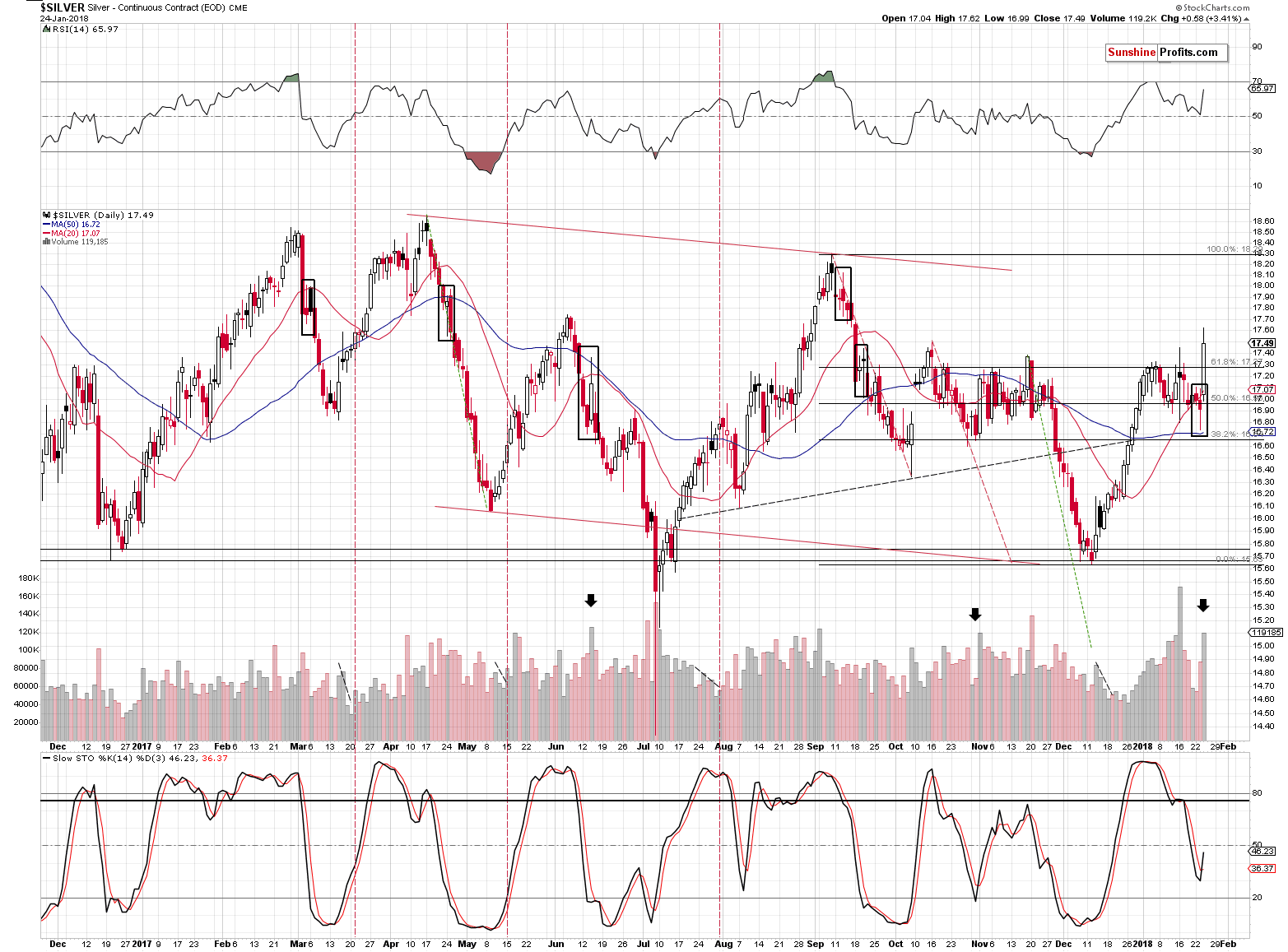Click the 20000 volume axis label
Image resolution: width=1288 pixels, height=952 pixels.
pyautogui.click(x=27, y=722)
